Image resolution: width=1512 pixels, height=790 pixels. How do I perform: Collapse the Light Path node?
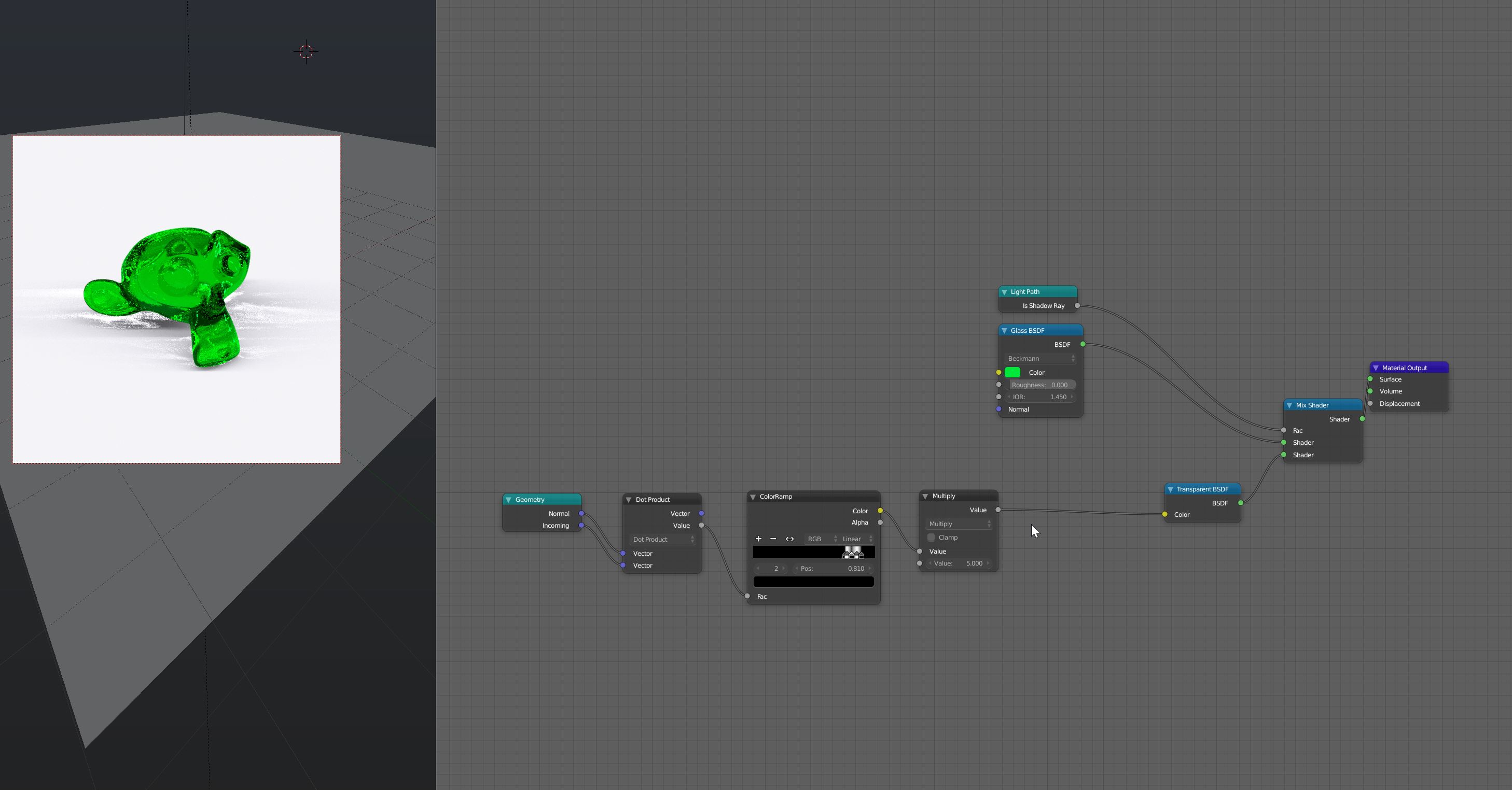1004,291
